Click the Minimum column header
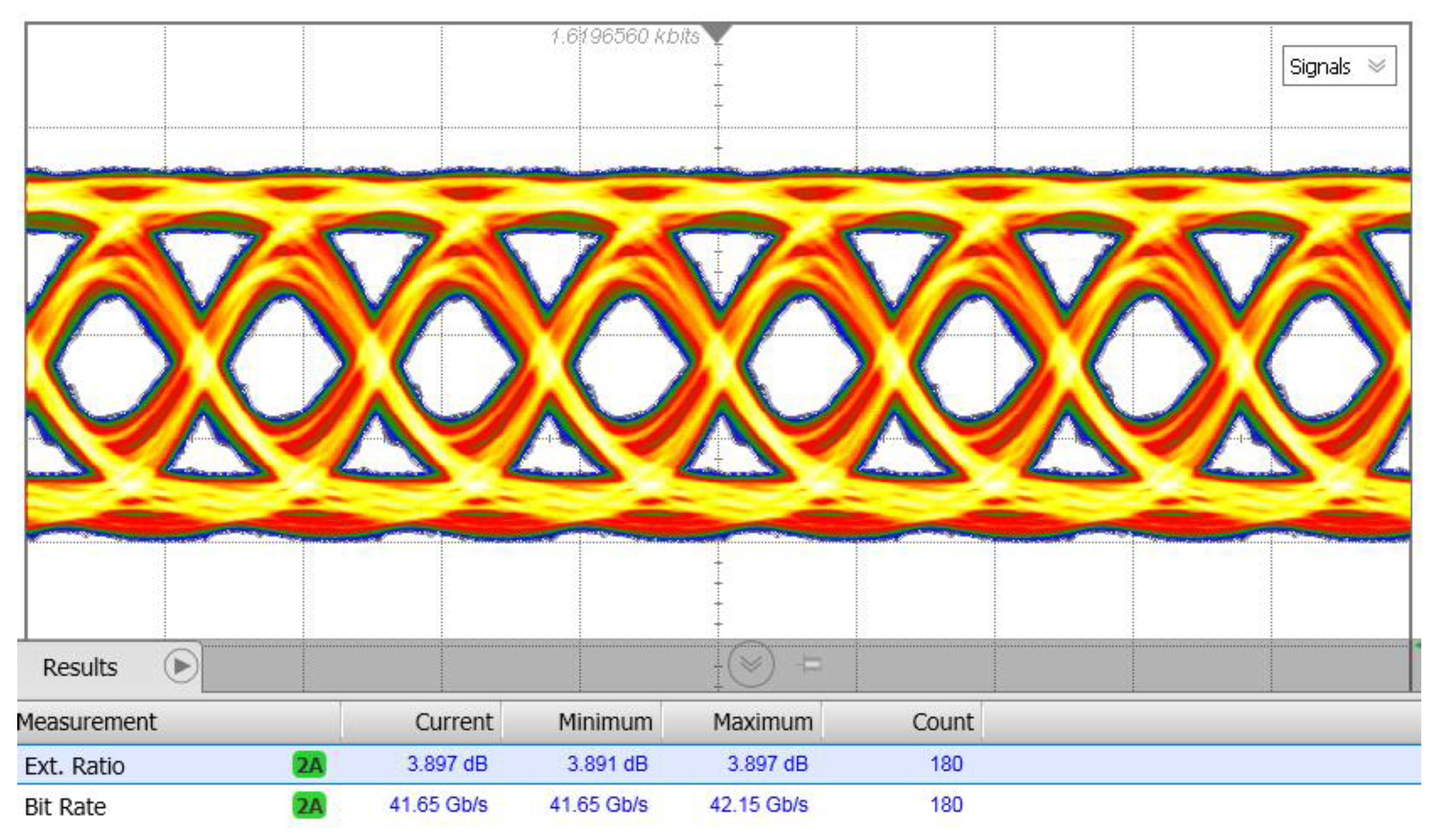Viewport: 1445px width, 840px height. (x=604, y=722)
